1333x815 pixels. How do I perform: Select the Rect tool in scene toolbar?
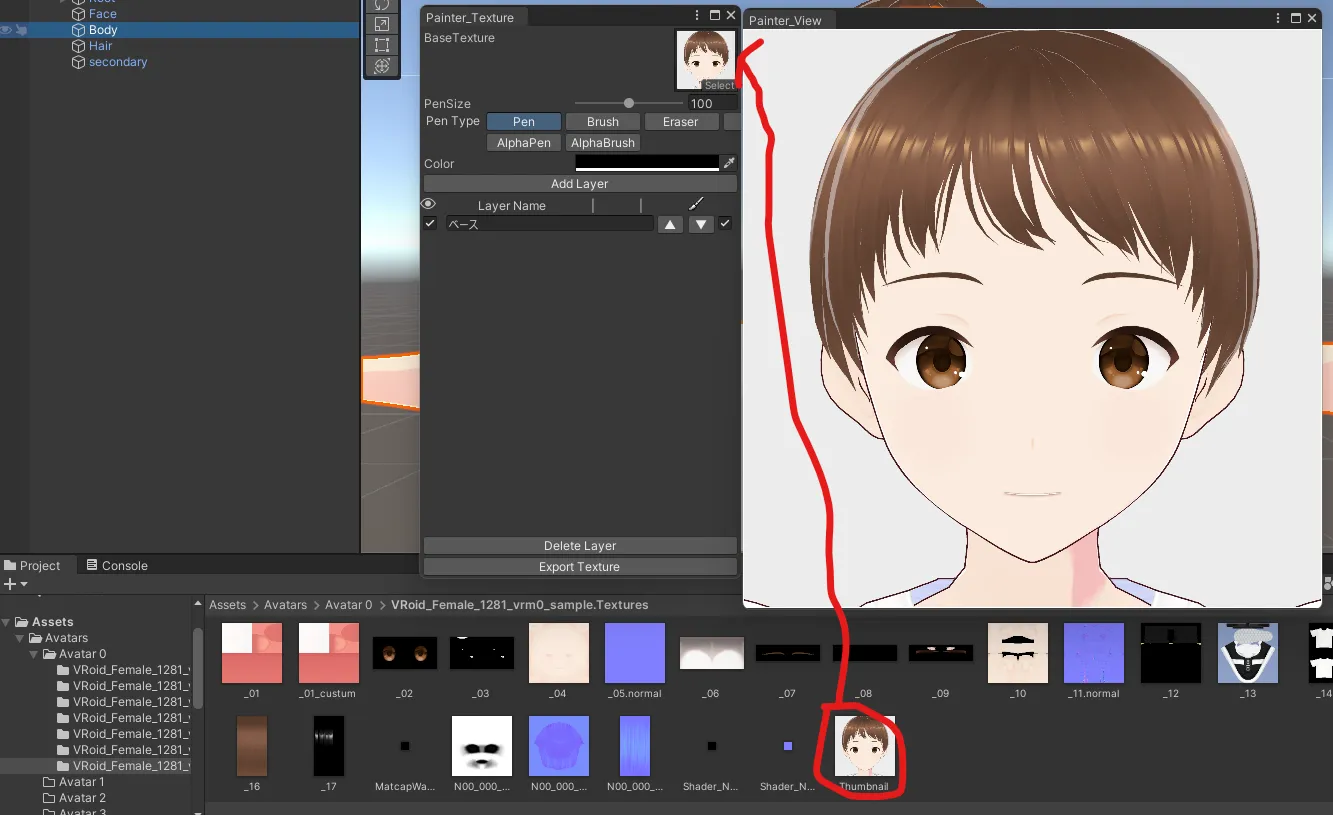click(x=381, y=45)
